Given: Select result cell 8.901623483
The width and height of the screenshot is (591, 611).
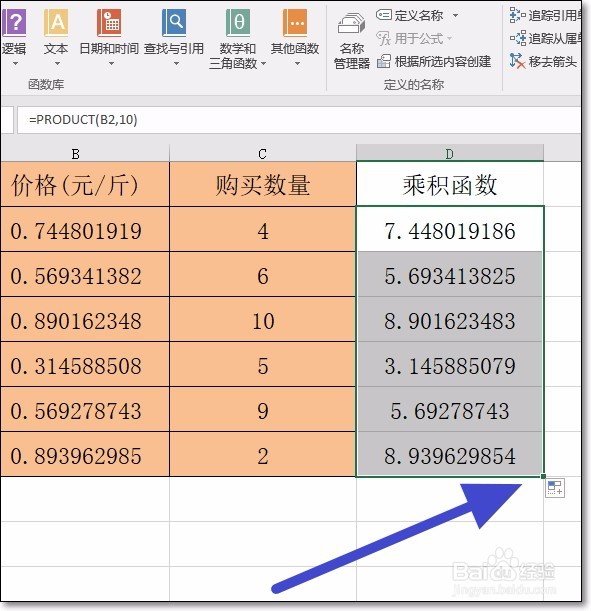Looking at the screenshot, I should pos(450,319).
